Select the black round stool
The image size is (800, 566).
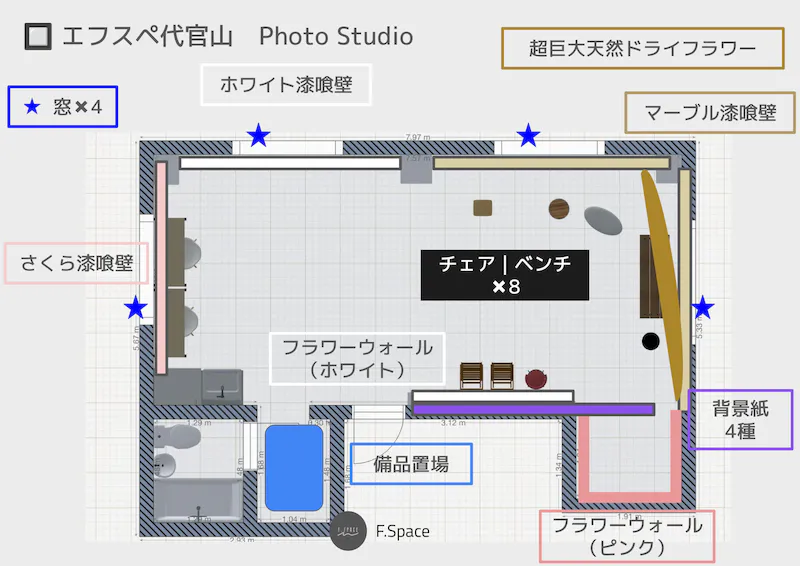click(651, 341)
